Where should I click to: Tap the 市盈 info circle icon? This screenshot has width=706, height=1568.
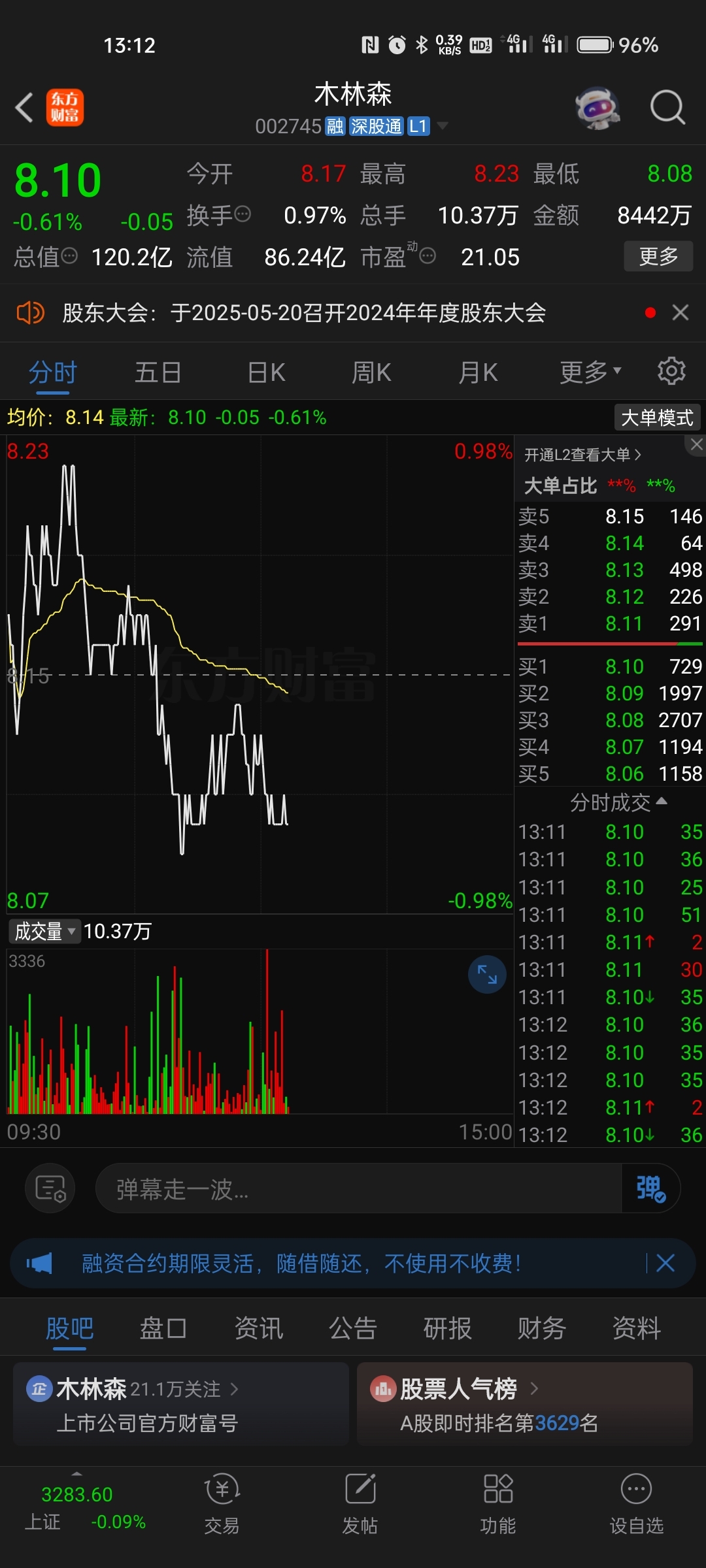428,255
